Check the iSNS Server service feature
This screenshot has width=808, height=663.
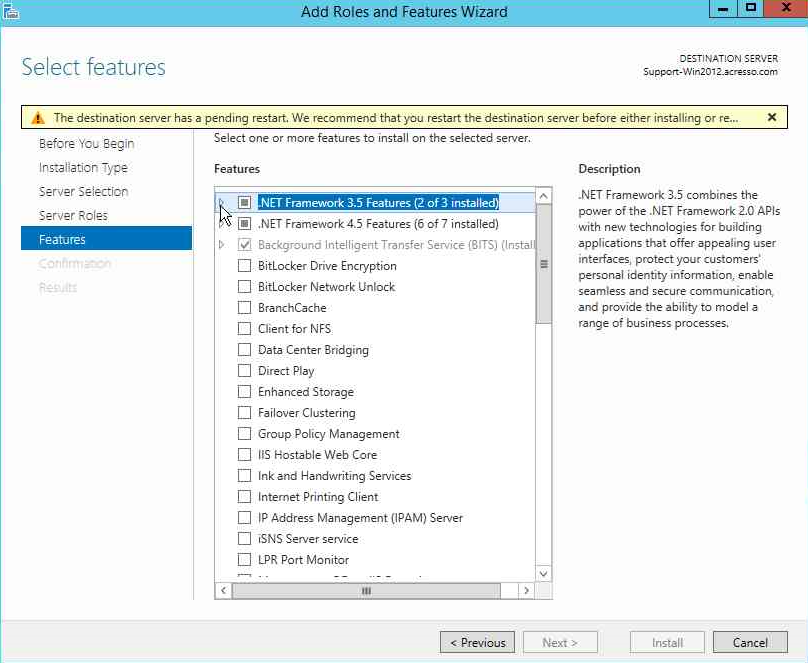click(242, 538)
